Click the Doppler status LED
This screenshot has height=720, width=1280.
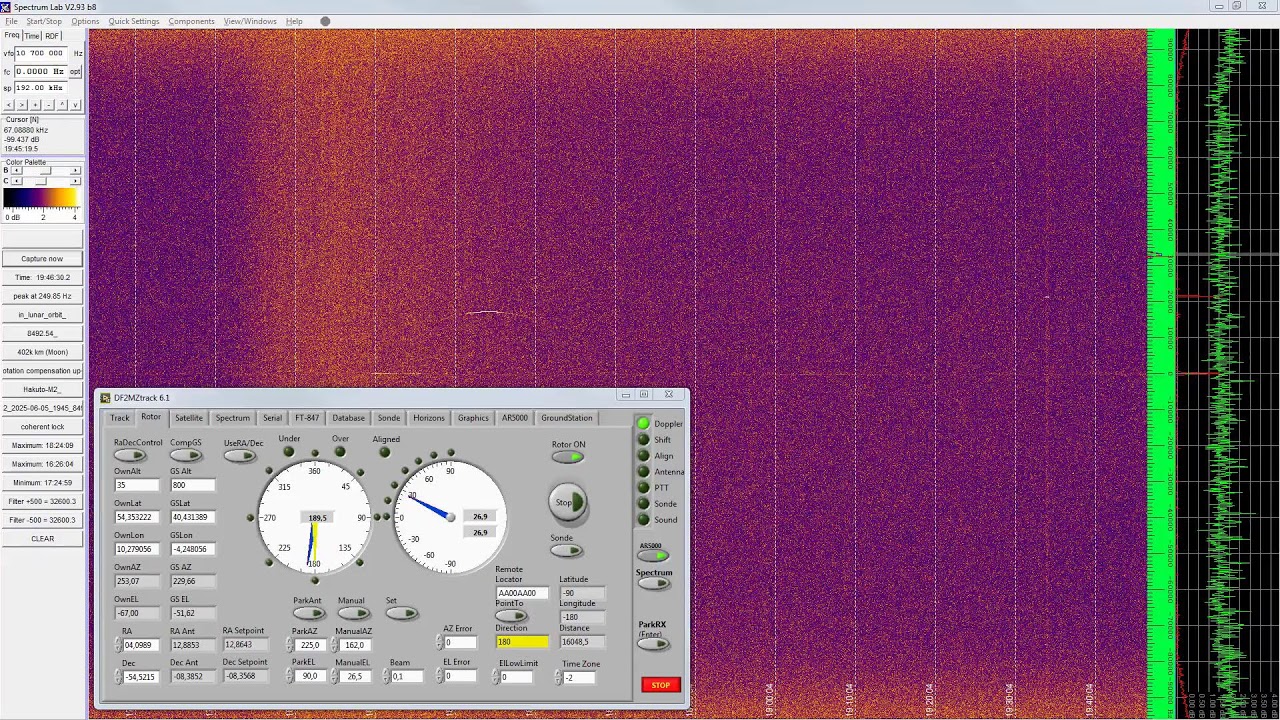click(644, 424)
